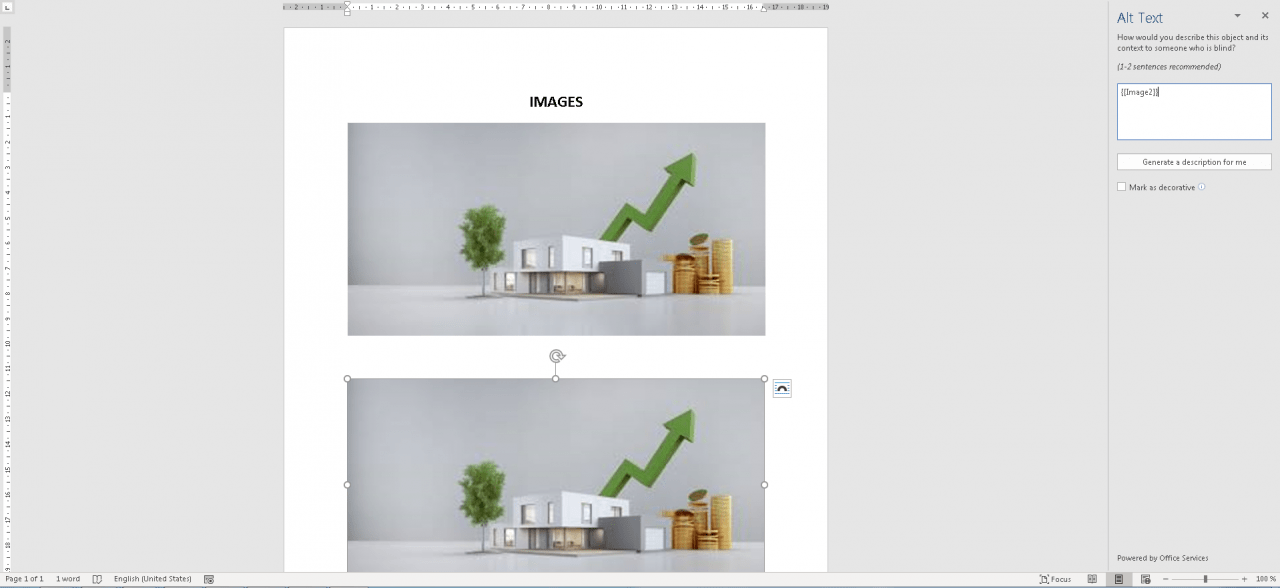Image resolution: width=1280 pixels, height=588 pixels.
Task: Open Layout Options beside the selected picture
Action: (782, 388)
